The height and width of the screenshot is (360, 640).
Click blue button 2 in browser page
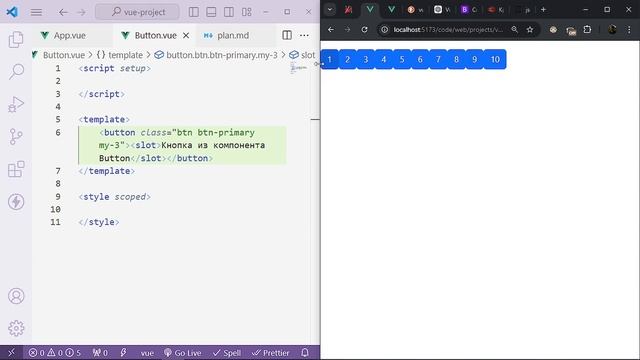click(x=348, y=60)
